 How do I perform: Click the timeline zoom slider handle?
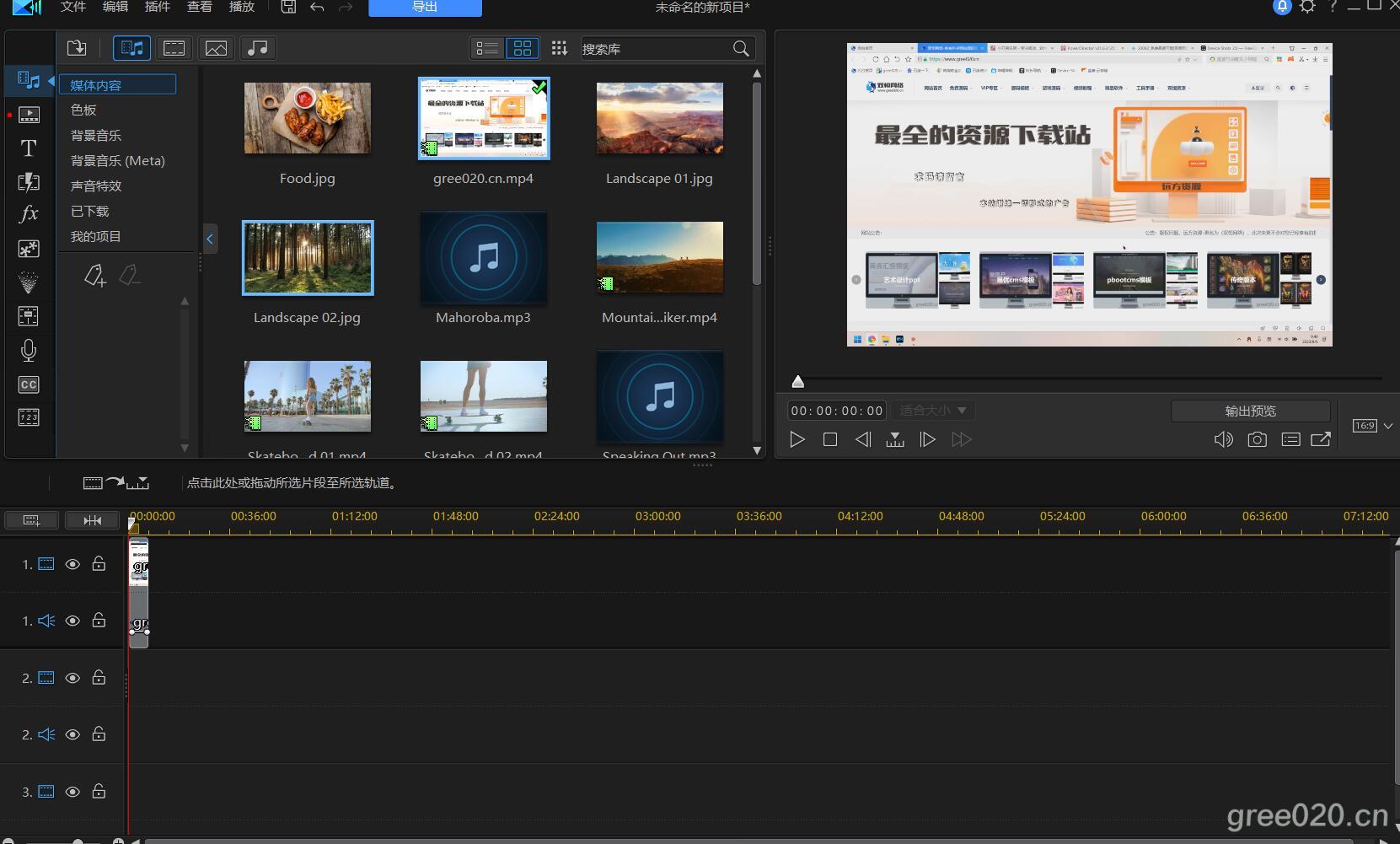(x=78, y=841)
